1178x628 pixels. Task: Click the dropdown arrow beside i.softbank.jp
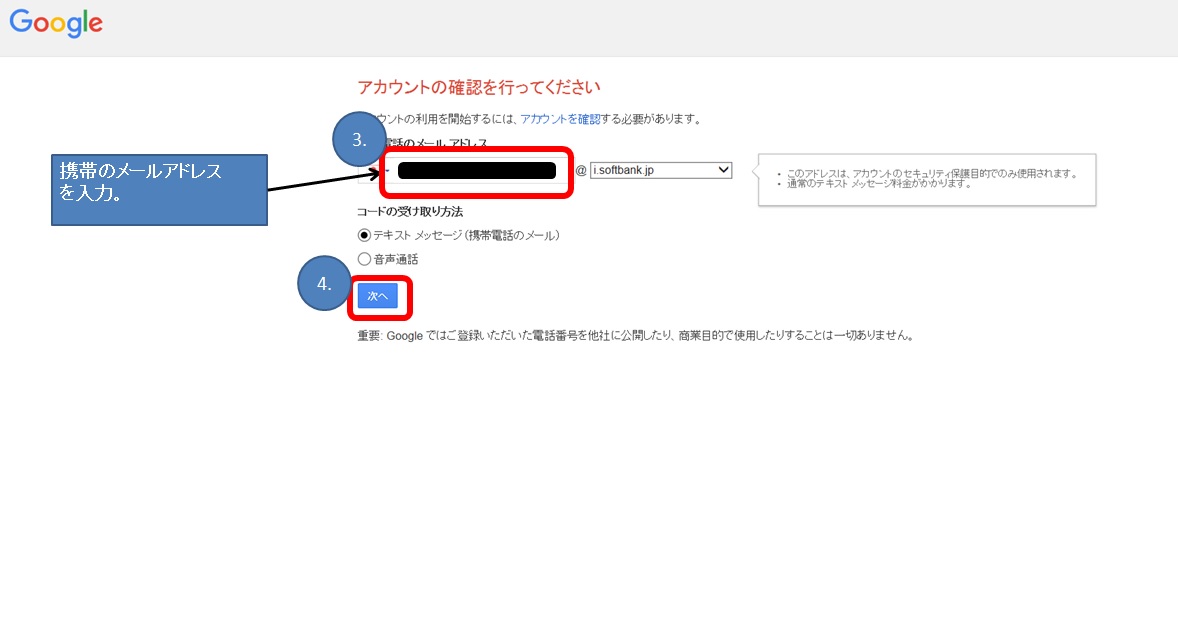tap(723, 169)
